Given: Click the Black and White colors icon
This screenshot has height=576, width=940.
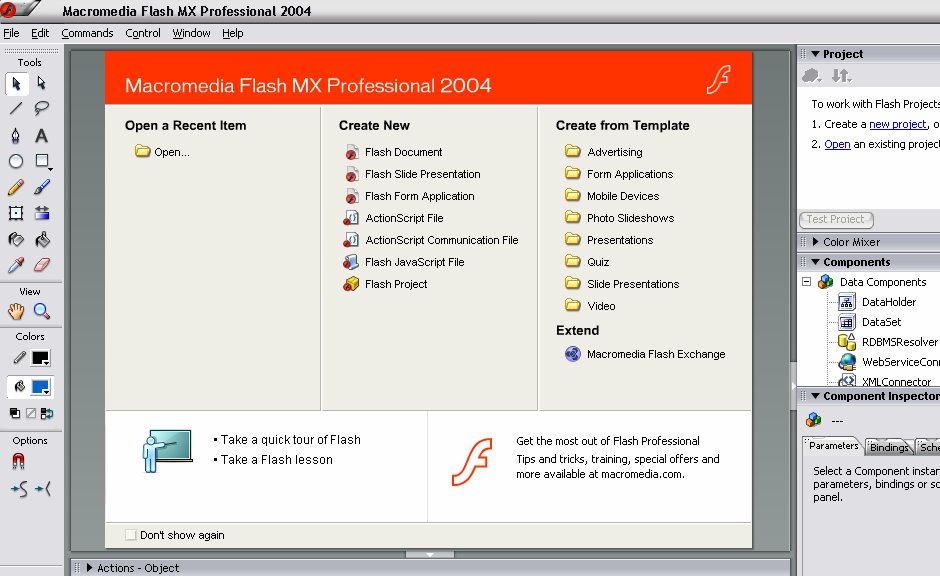Looking at the screenshot, I should click(x=15, y=413).
